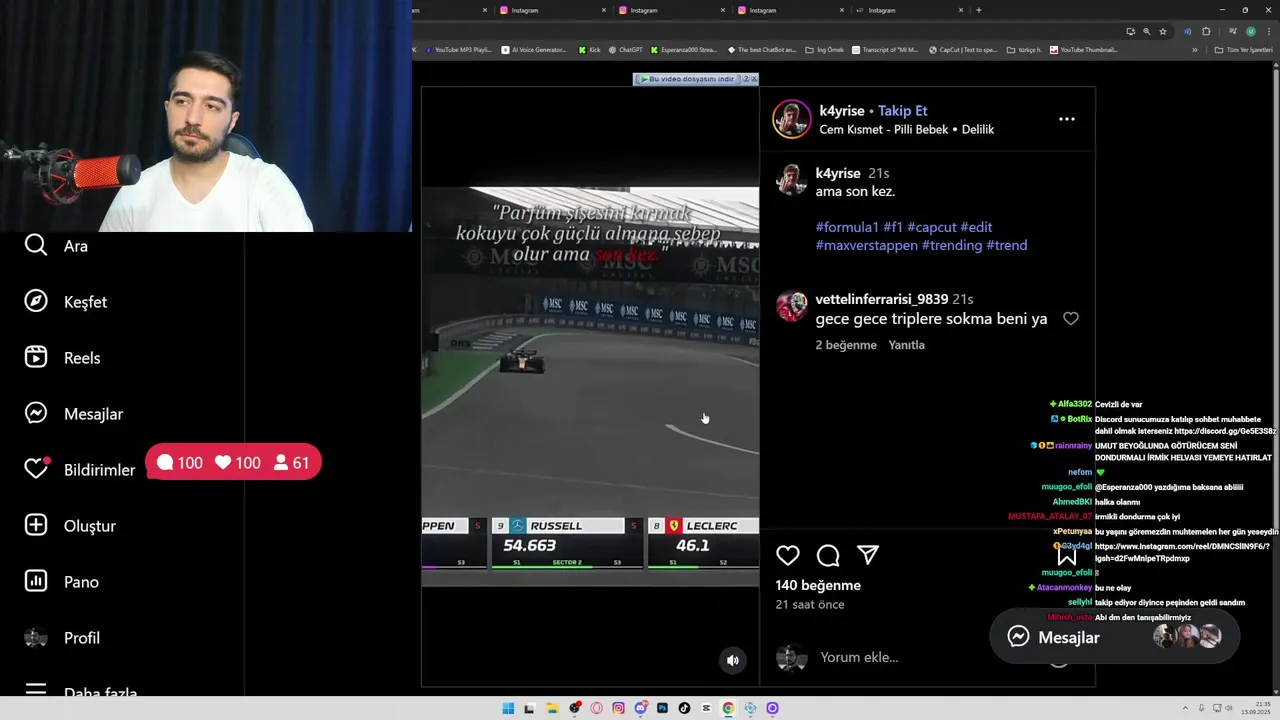
Task: Open the İng Örnek bookmark folder
Action: (x=825, y=50)
